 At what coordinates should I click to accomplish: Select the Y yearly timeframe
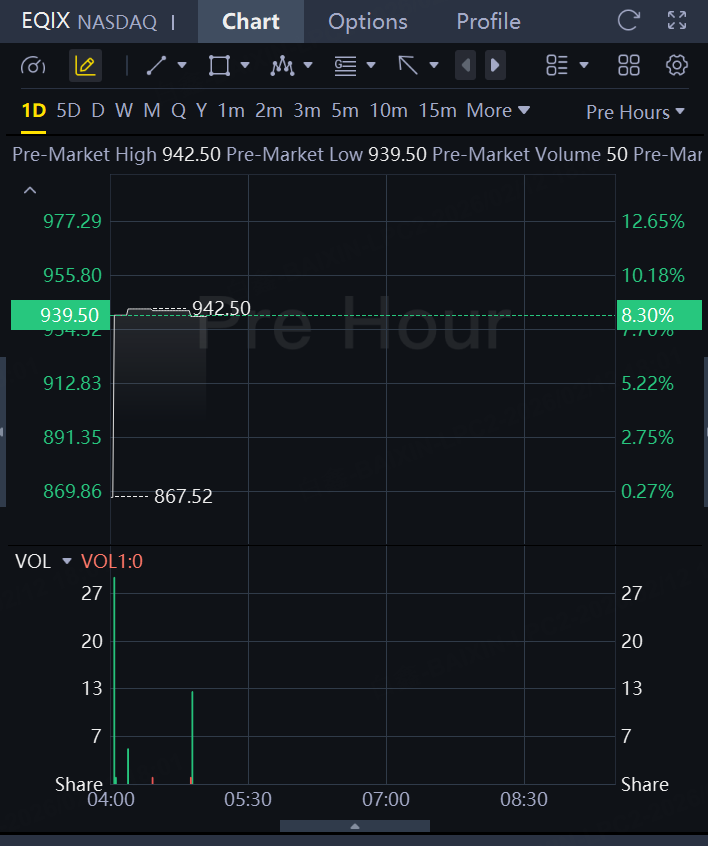pyautogui.click(x=201, y=111)
